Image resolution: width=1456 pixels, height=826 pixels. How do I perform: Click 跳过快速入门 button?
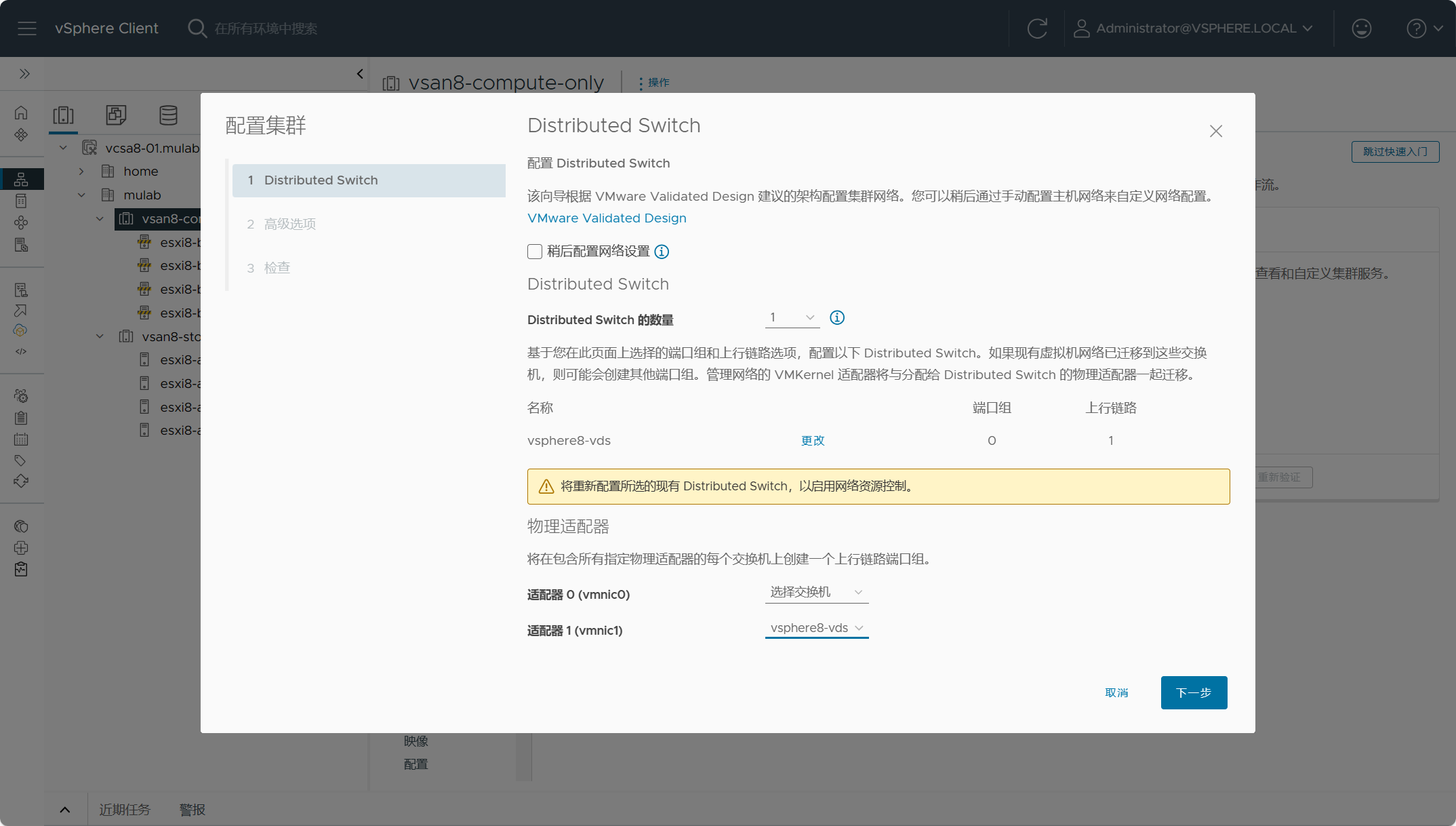[x=1395, y=152]
